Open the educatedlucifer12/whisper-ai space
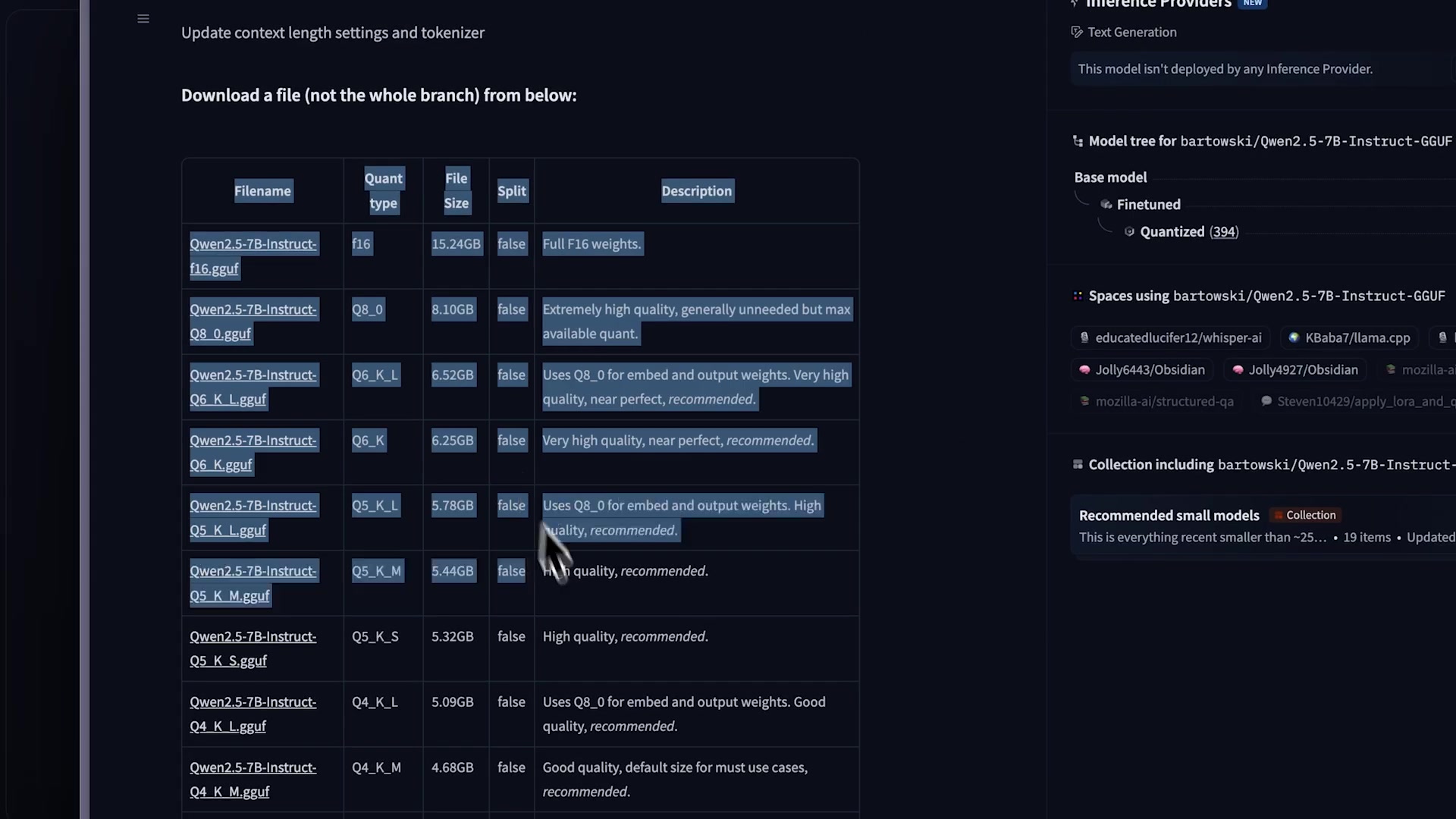The width and height of the screenshot is (1456, 819). [x=1170, y=338]
